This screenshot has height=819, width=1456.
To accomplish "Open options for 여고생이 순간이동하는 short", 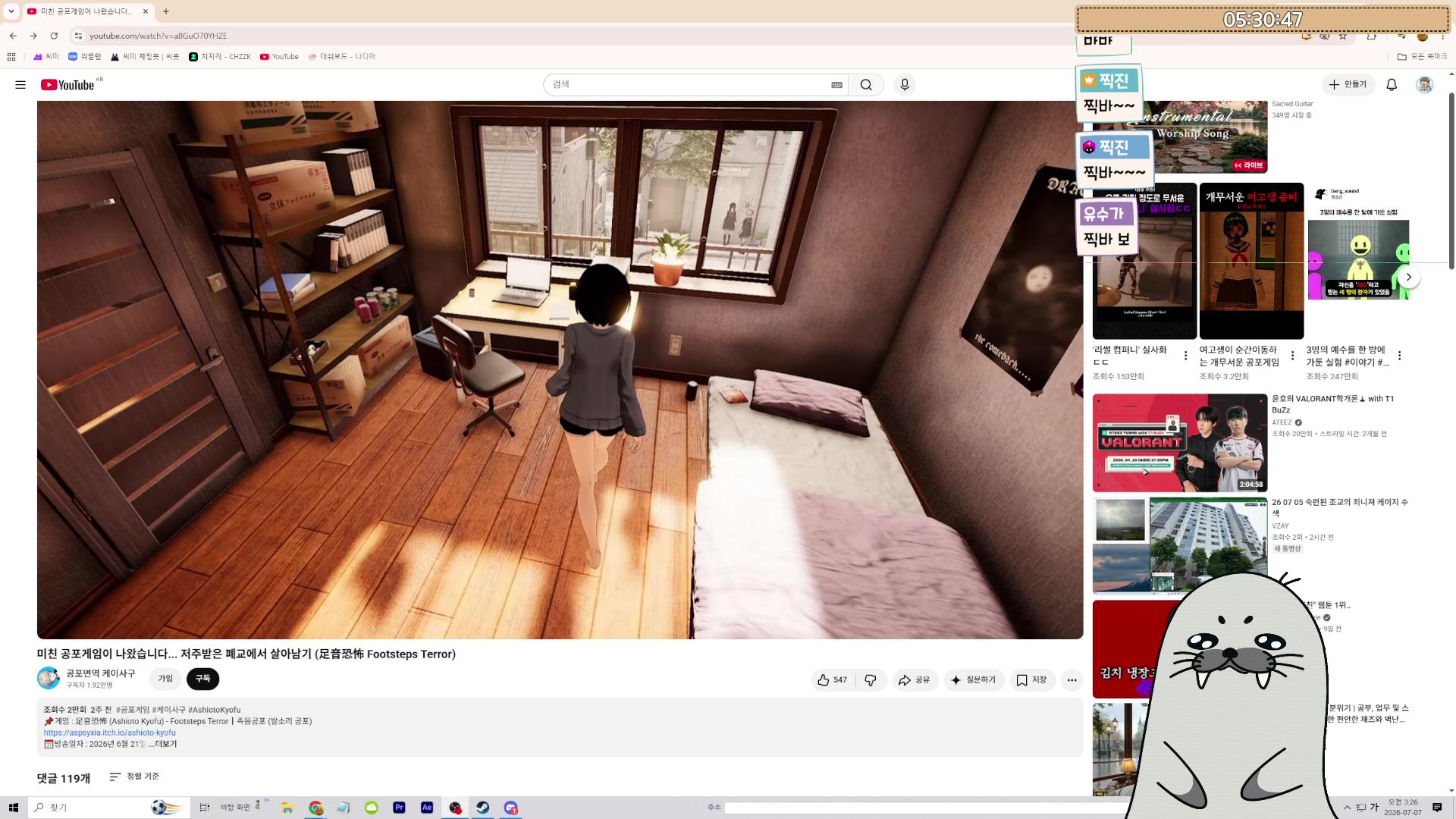I will coord(1293,356).
